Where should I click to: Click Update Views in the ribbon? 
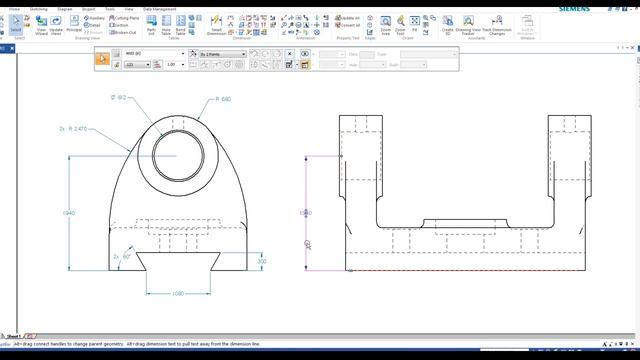tap(56, 25)
